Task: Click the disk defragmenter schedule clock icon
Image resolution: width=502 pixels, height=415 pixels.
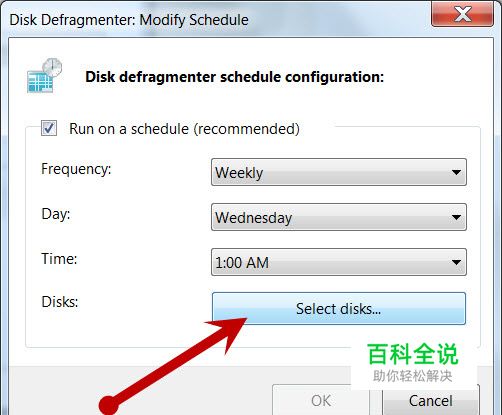Action: pos(44,75)
